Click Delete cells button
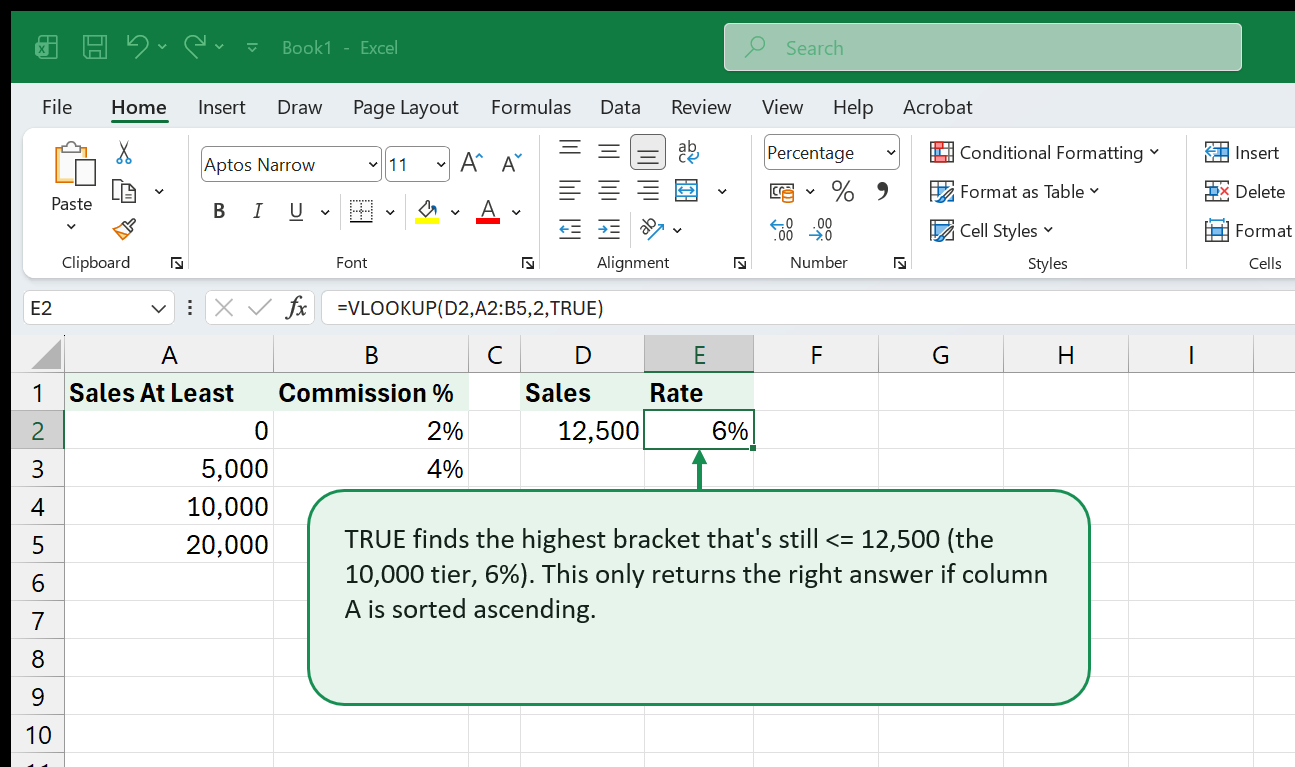The height and width of the screenshot is (767, 1295). coord(1245,191)
